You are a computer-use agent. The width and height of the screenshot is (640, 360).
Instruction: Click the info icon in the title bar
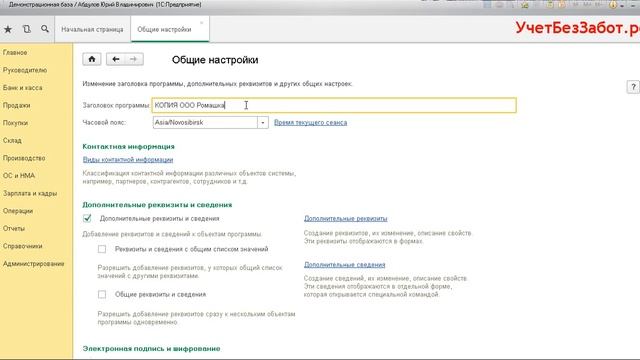pos(613,5)
